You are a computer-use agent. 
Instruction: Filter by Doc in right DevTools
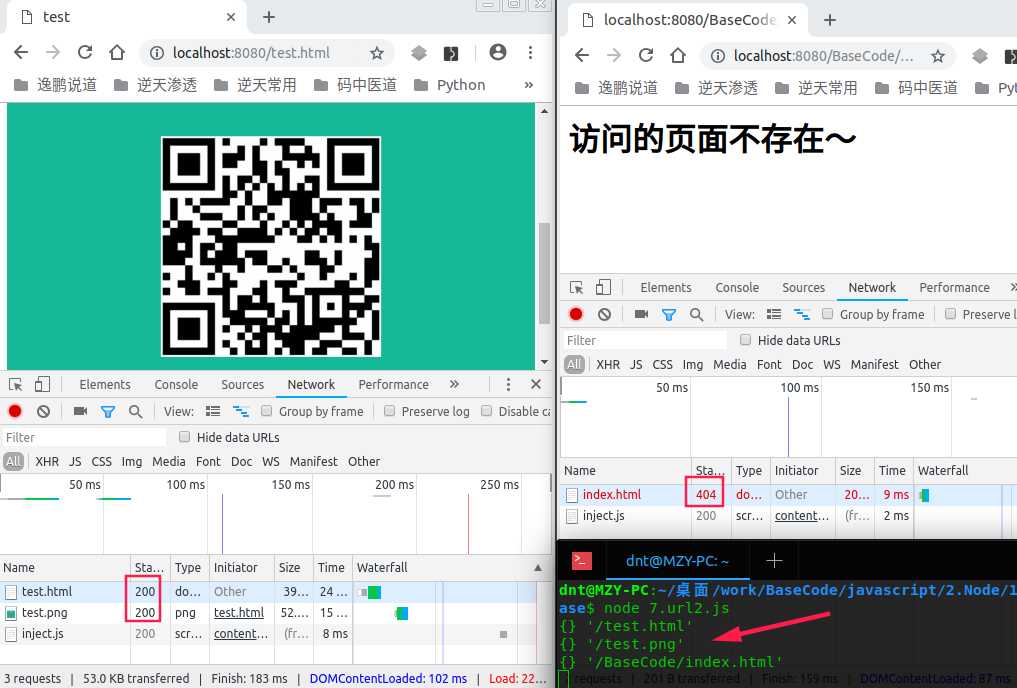802,364
